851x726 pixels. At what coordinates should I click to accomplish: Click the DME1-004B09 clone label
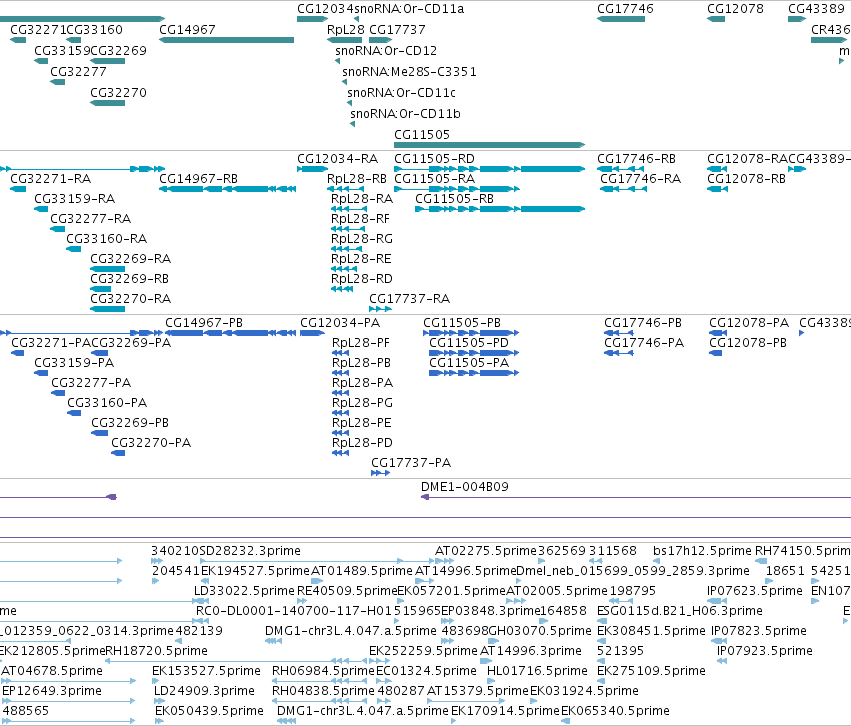pyautogui.click(x=465, y=487)
